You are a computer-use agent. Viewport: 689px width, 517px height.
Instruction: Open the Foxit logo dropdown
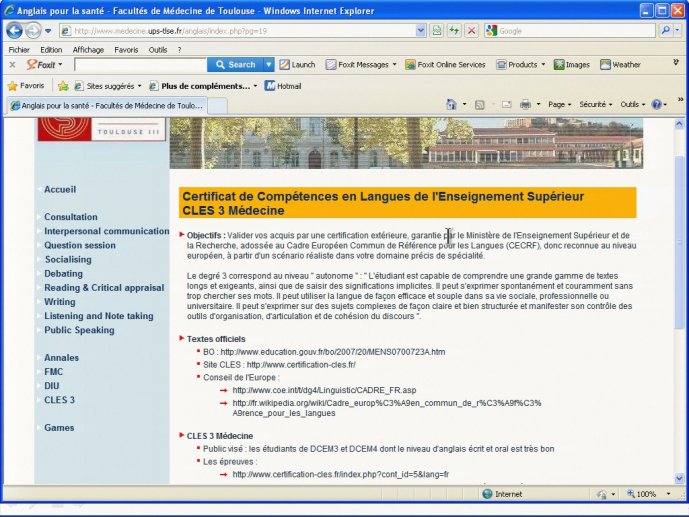point(45,65)
